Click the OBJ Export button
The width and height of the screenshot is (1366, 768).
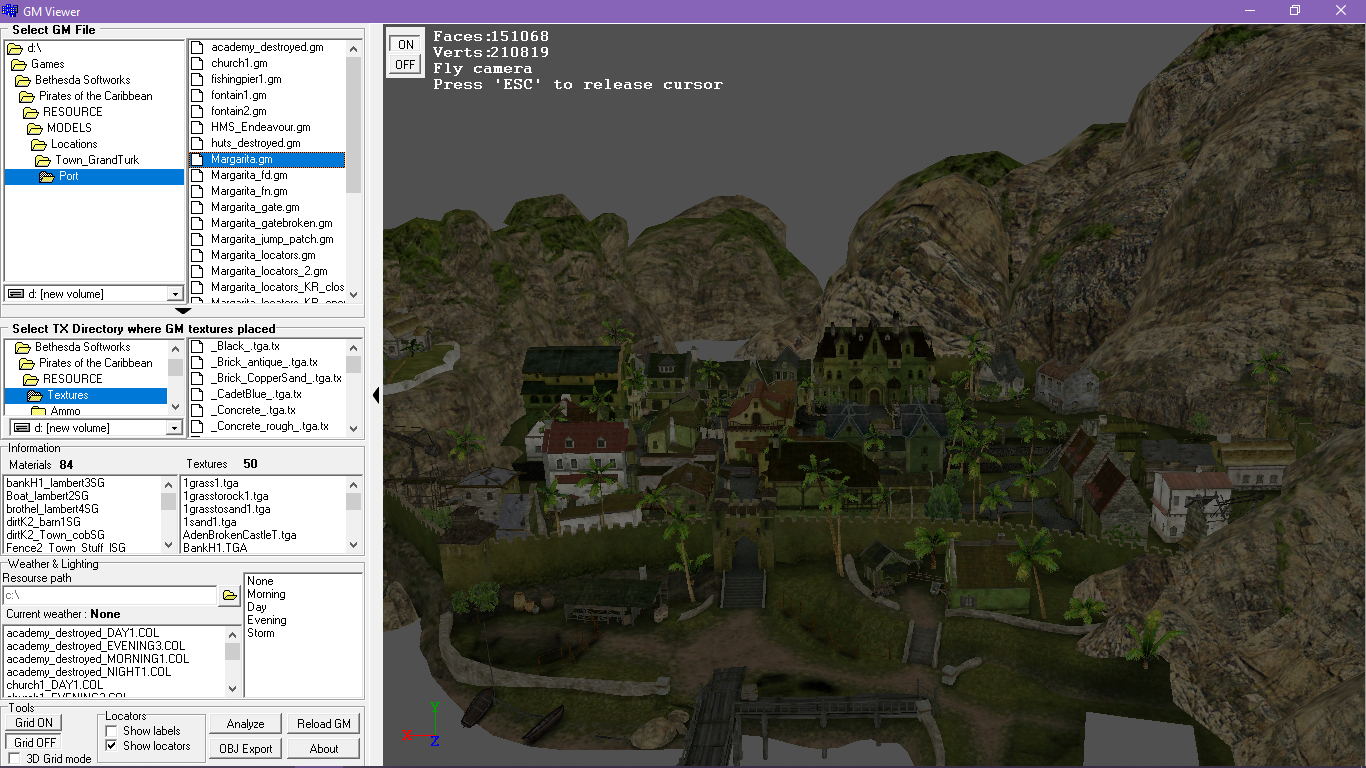246,748
